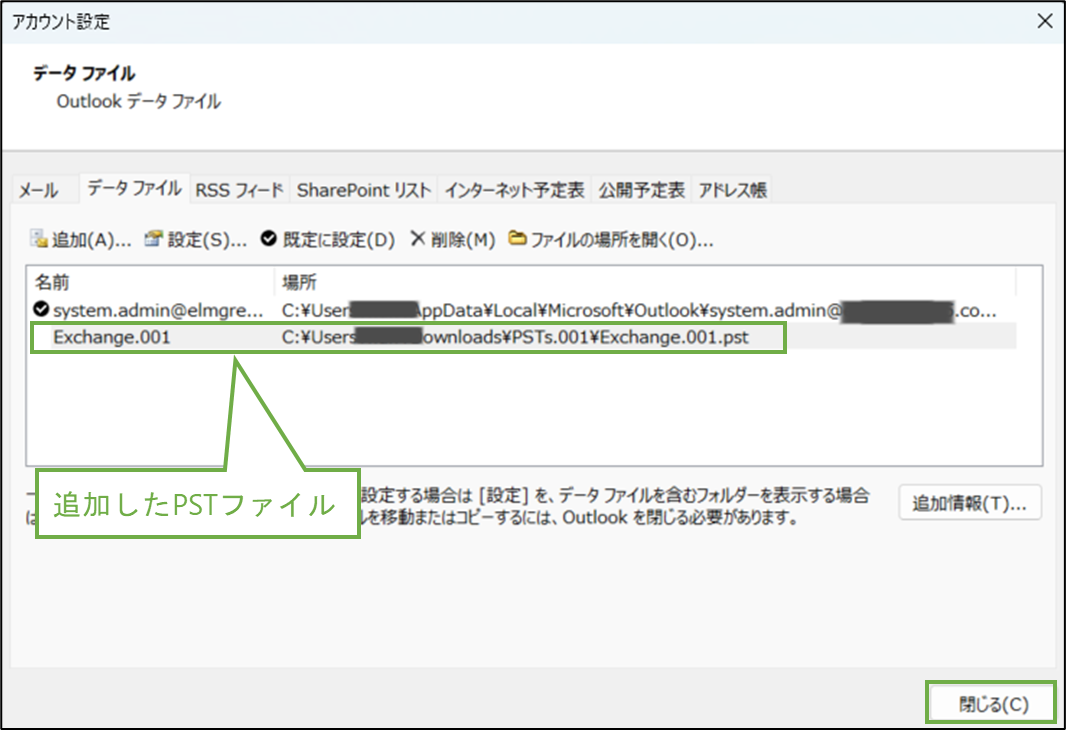Switch to インターネット予定表 tab
The height and width of the screenshot is (730, 1066).
pyautogui.click(x=515, y=190)
